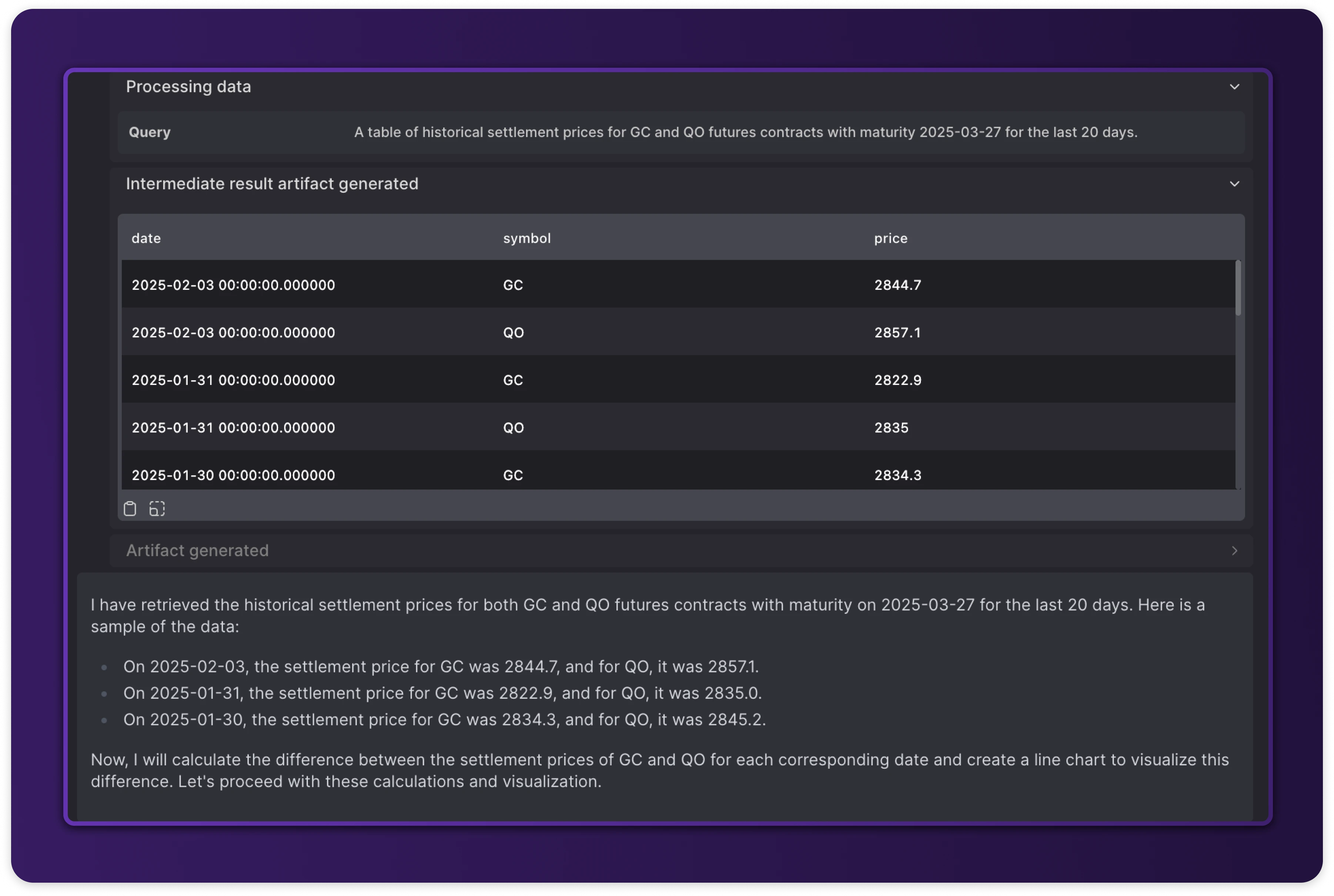Sort by the price column header
This screenshot has width=1334, height=896.
(890, 238)
